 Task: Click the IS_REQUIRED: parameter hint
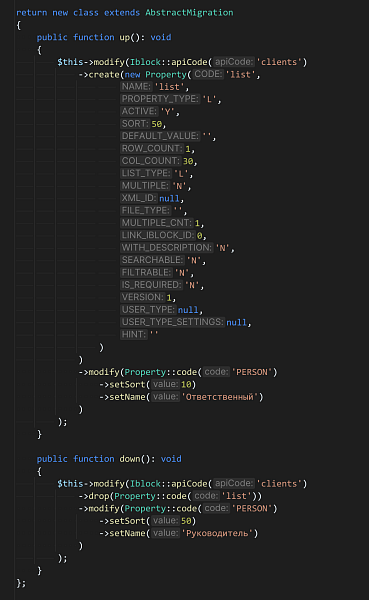pyautogui.click(x=151, y=285)
